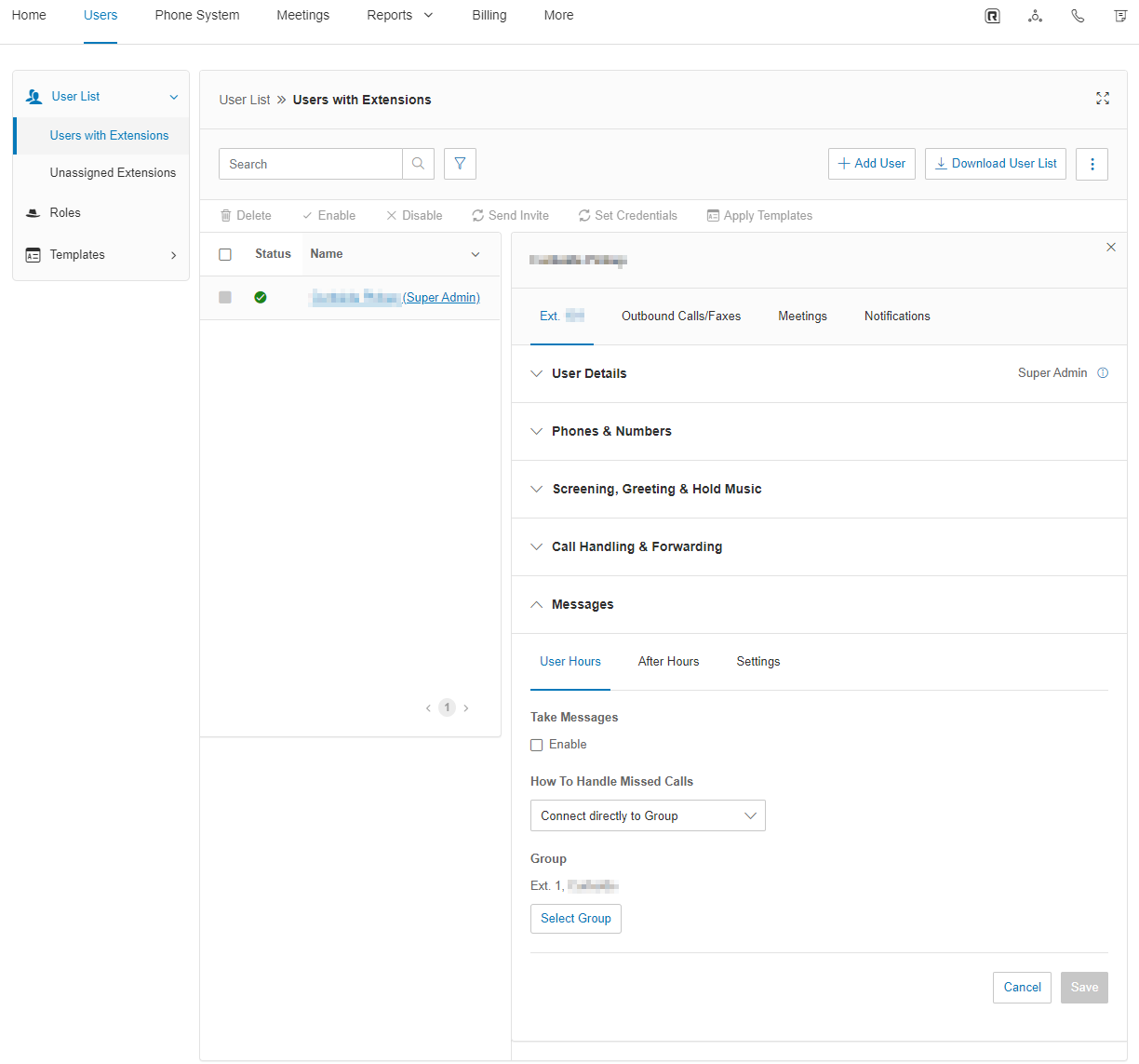The image size is (1139, 1064).
Task: Go to the Home menu
Action: (x=29, y=15)
